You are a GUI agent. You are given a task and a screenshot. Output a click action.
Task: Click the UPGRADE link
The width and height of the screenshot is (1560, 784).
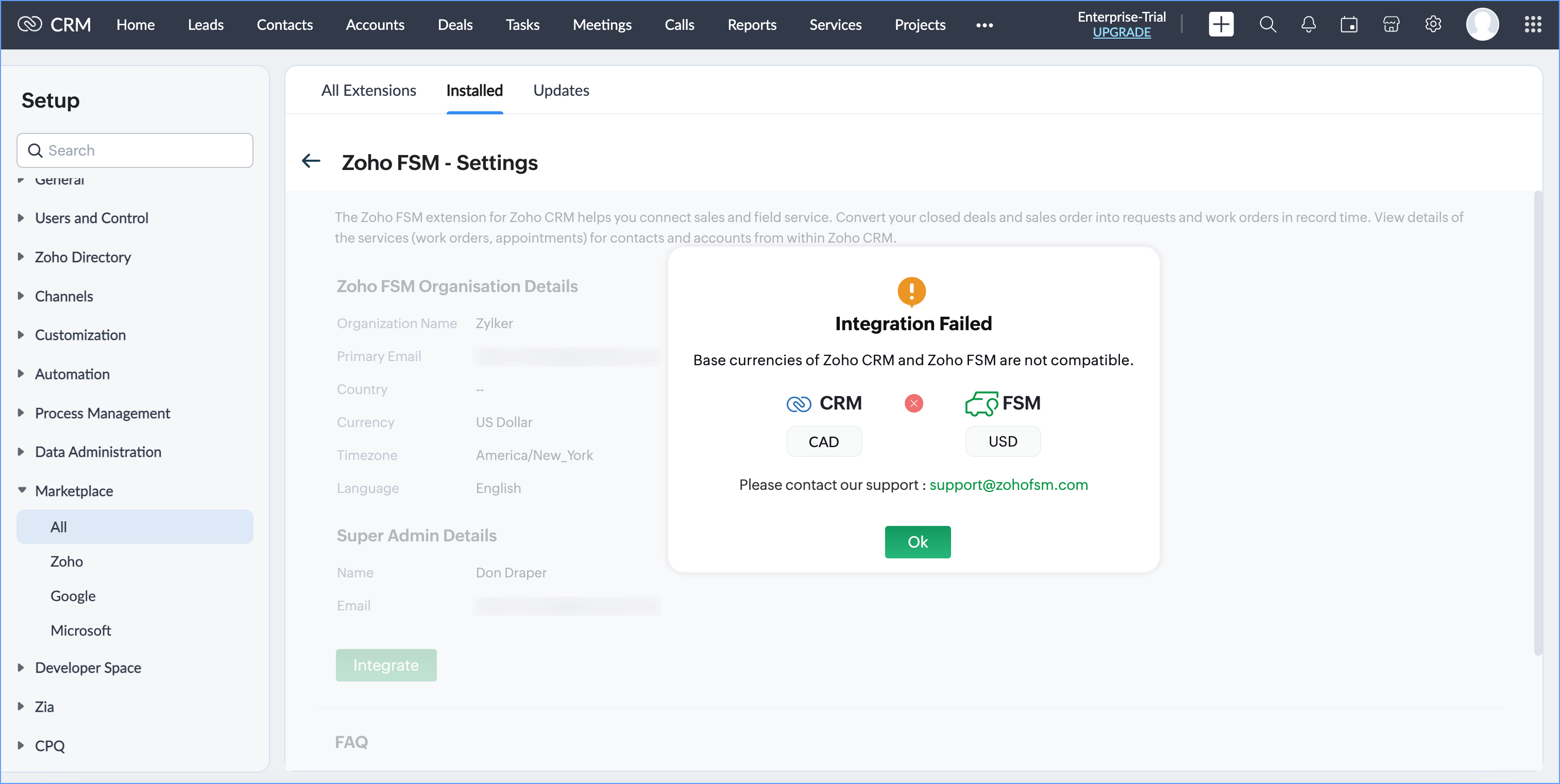coord(1121,32)
